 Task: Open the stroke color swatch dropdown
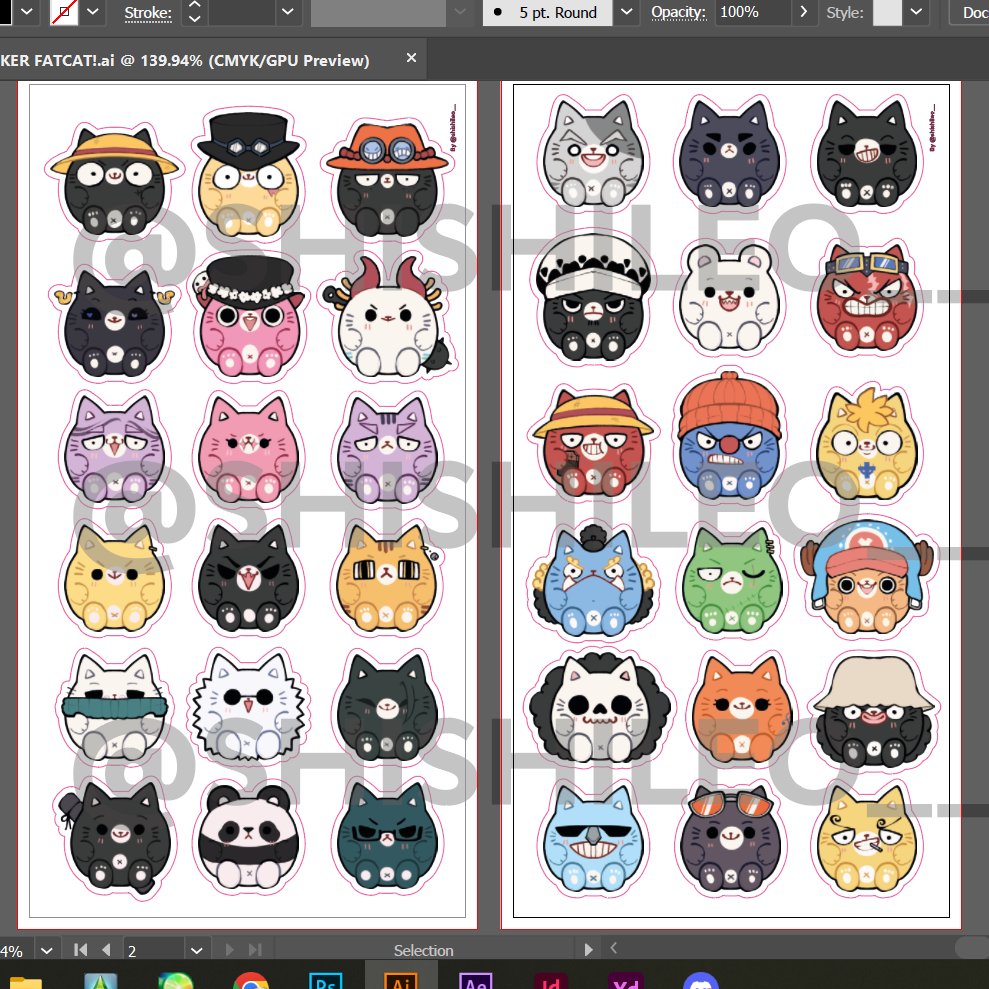click(x=93, y=11)
